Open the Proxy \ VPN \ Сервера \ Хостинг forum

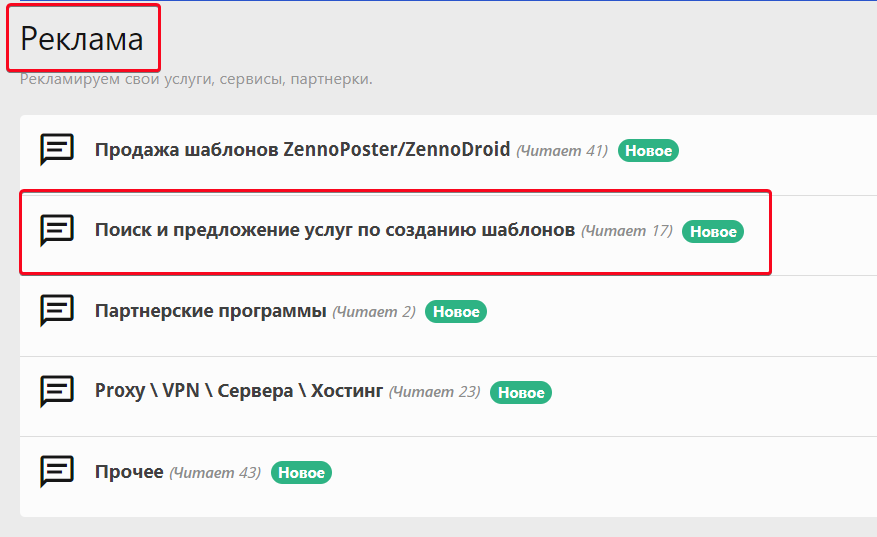pos(238,391)
